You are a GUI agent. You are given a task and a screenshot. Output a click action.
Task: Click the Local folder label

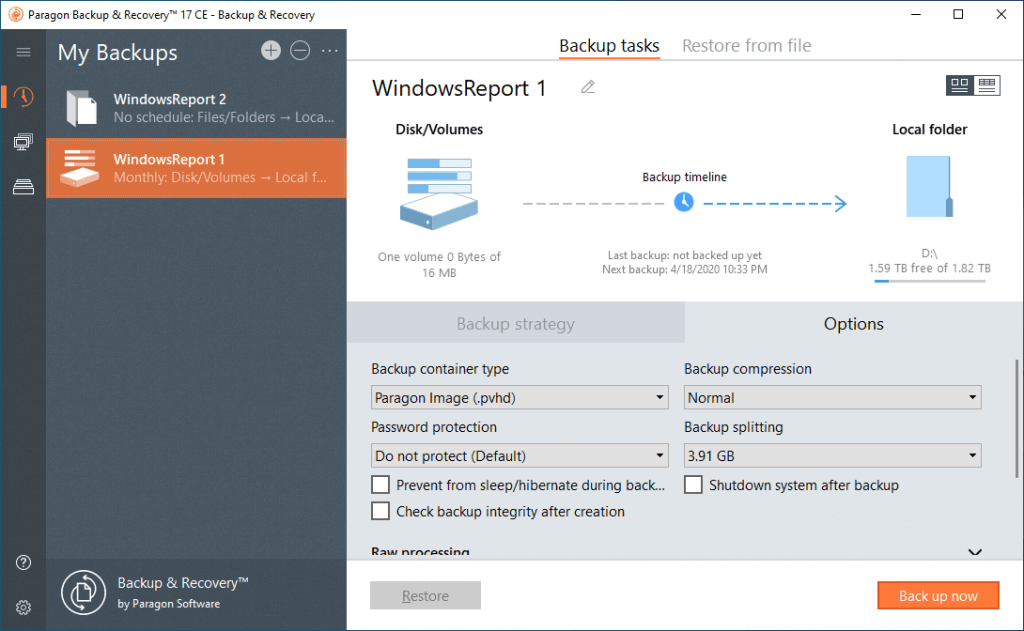929,129
